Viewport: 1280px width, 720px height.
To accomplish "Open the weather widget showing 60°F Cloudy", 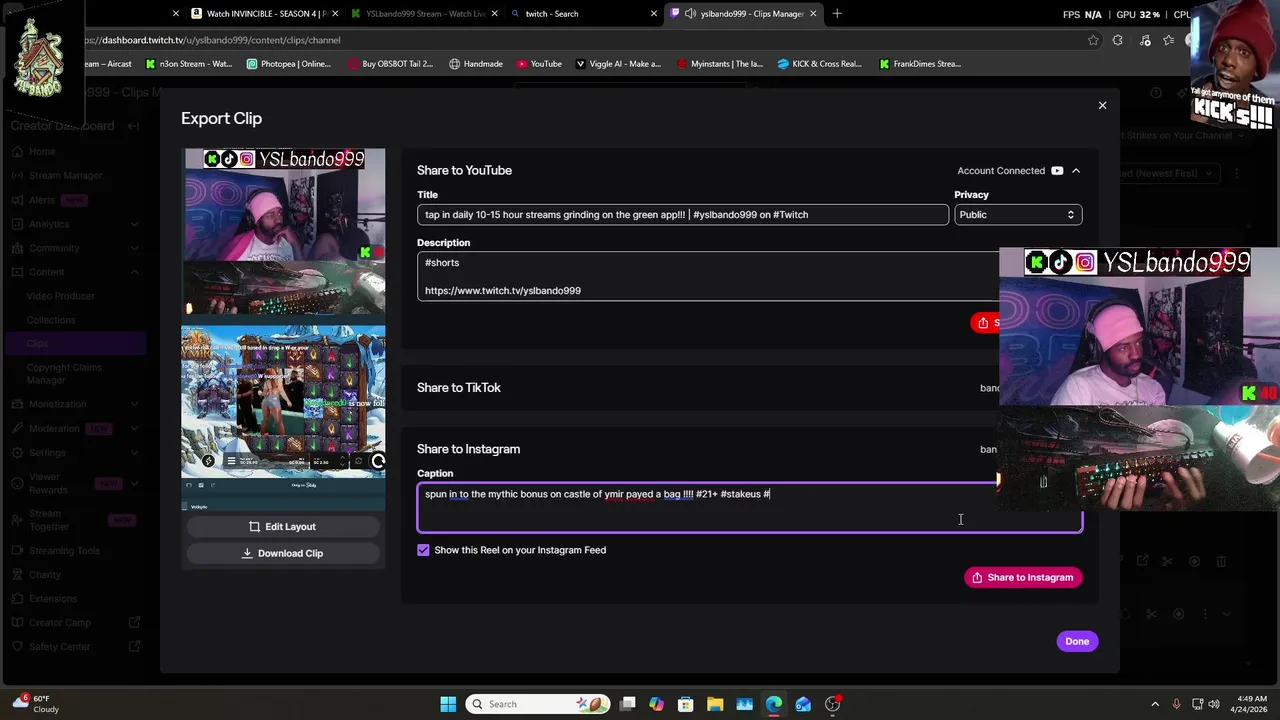I will [x=36, y=704].
